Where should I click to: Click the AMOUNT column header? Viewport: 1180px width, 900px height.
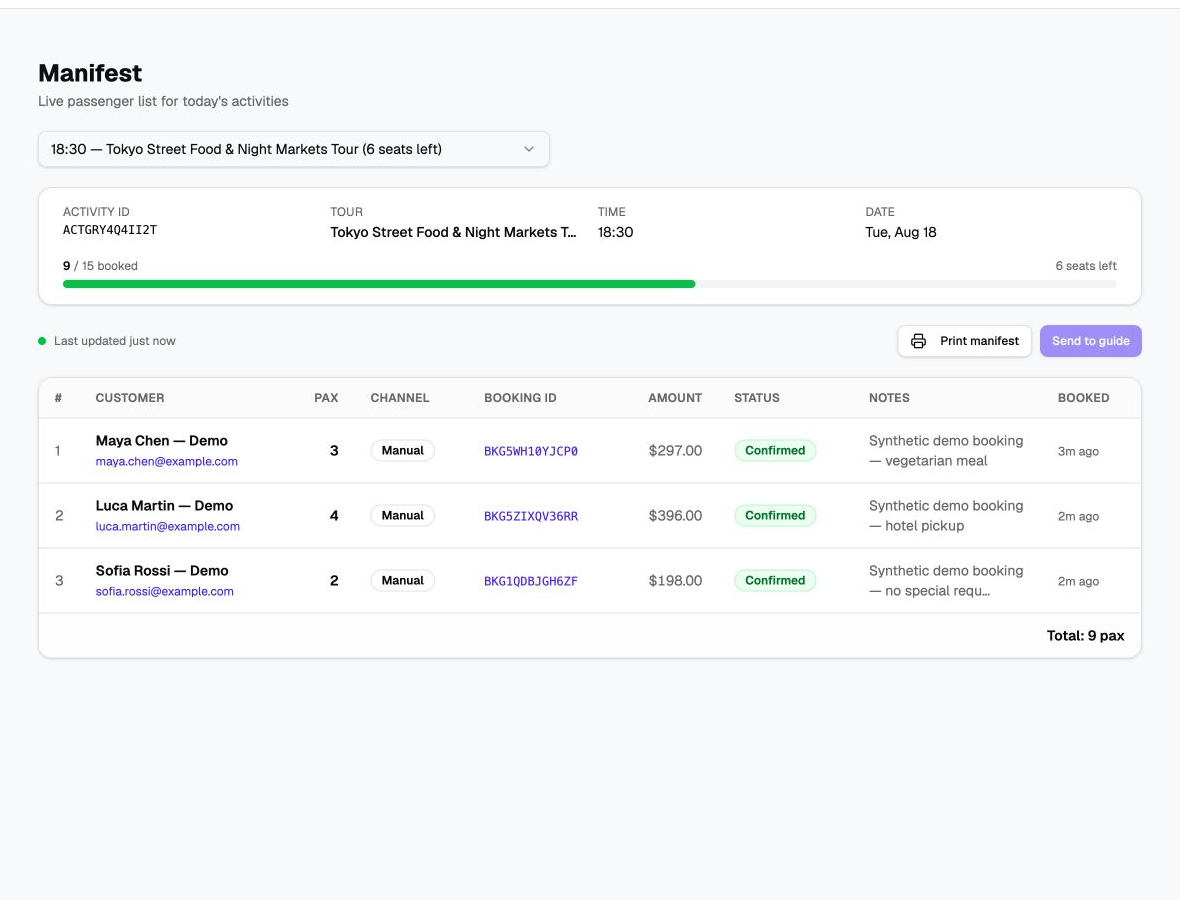coord(675,397)
